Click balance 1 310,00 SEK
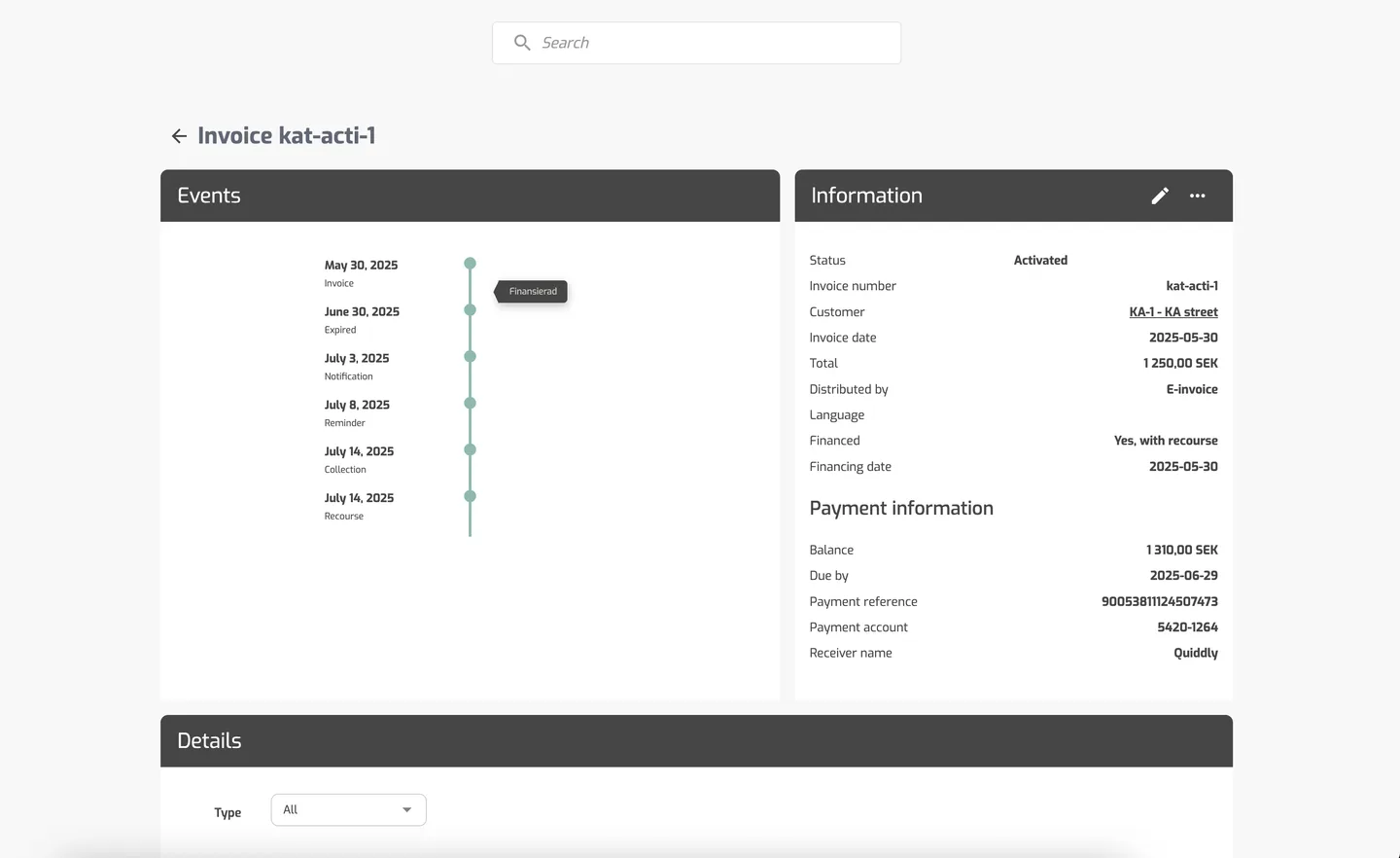The height and width of the screenshot is (858, 1400). [x=1182, y=551]
